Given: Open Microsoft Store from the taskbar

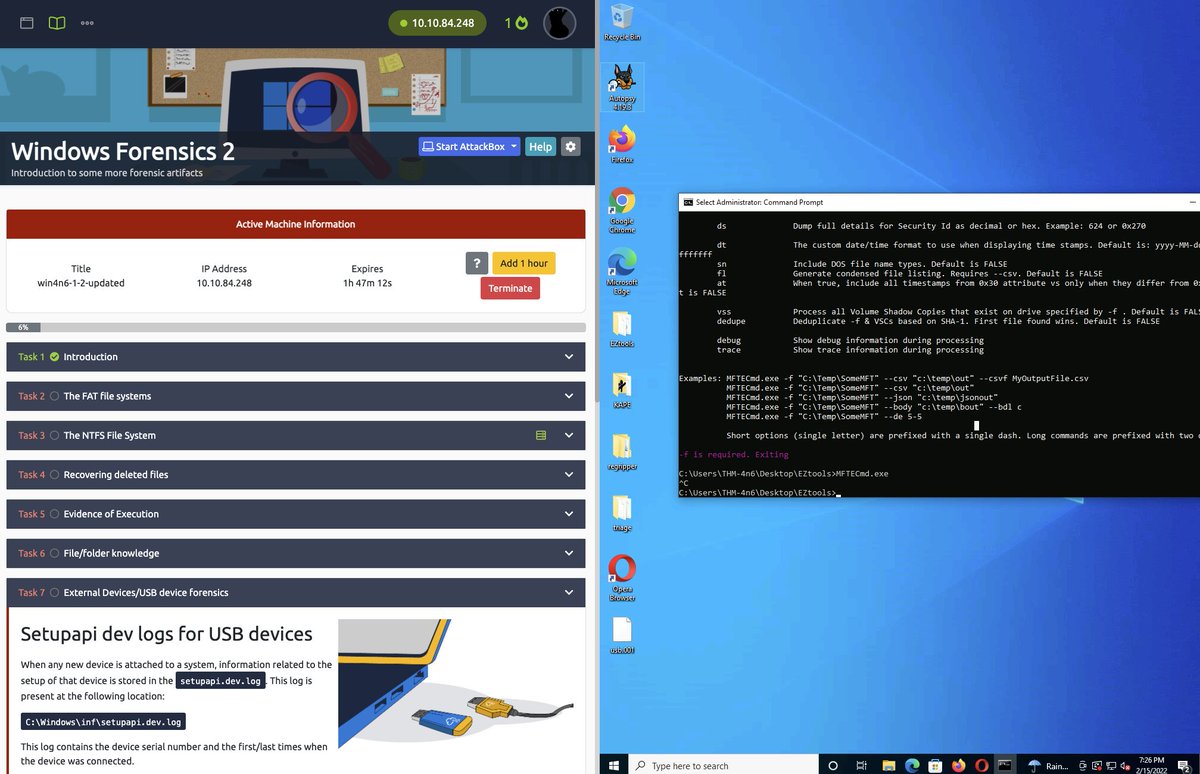Looking at the screenshot, I should pos(934,765).
